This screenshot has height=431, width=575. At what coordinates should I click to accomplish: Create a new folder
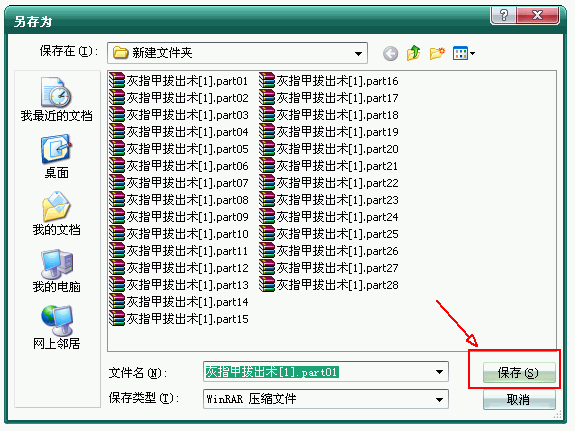pos(437,53)
